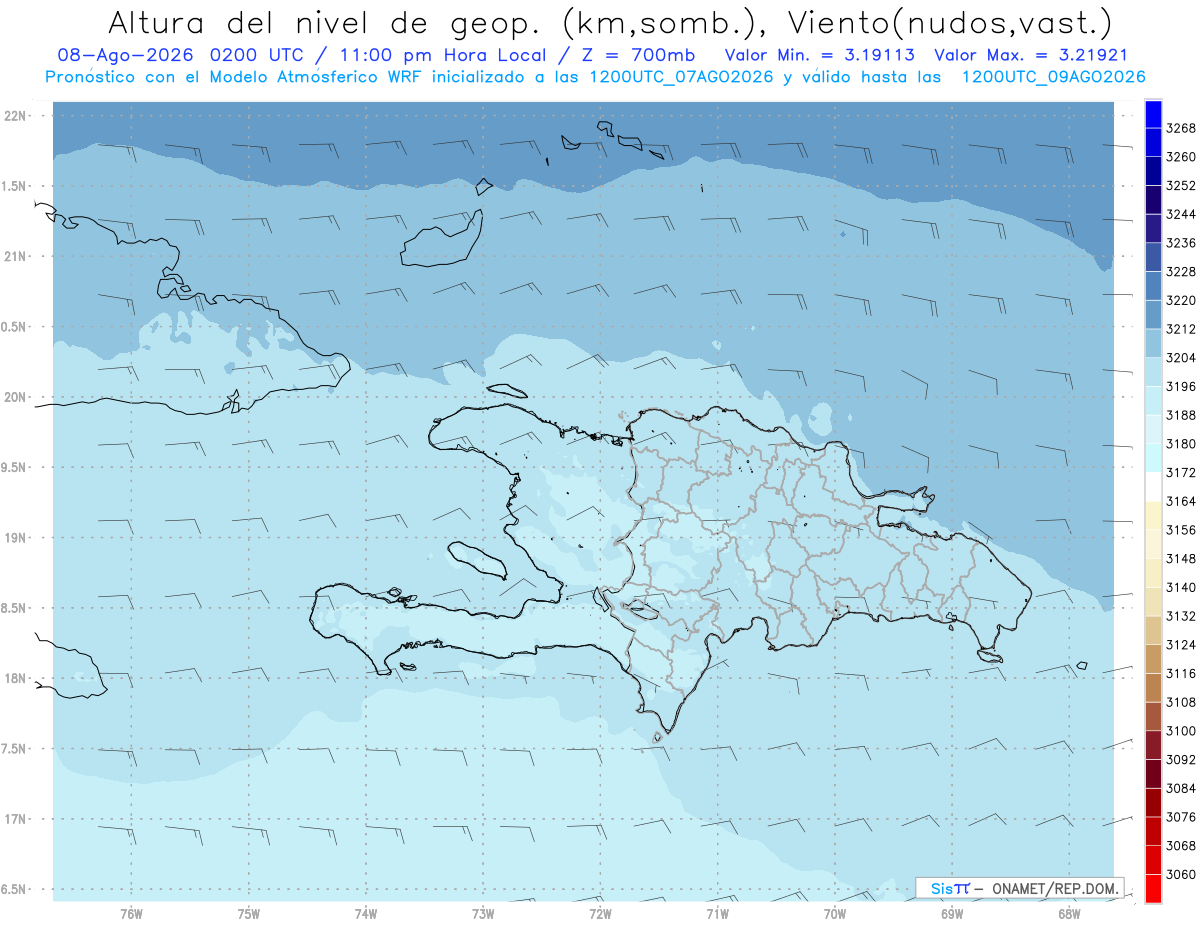This screenshot has height=927, width=1200.
Task: Click the colorbar label 3164
Action: [1180, 501]
